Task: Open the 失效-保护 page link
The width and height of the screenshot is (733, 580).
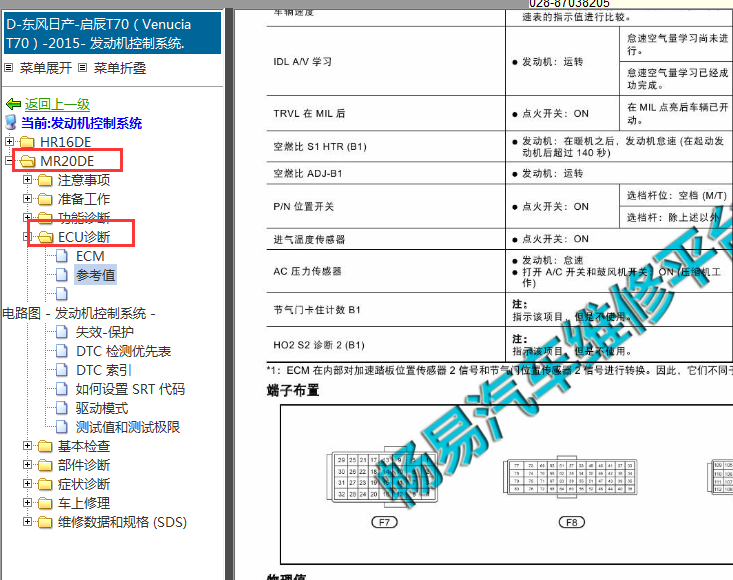Action: coord(105,332)
